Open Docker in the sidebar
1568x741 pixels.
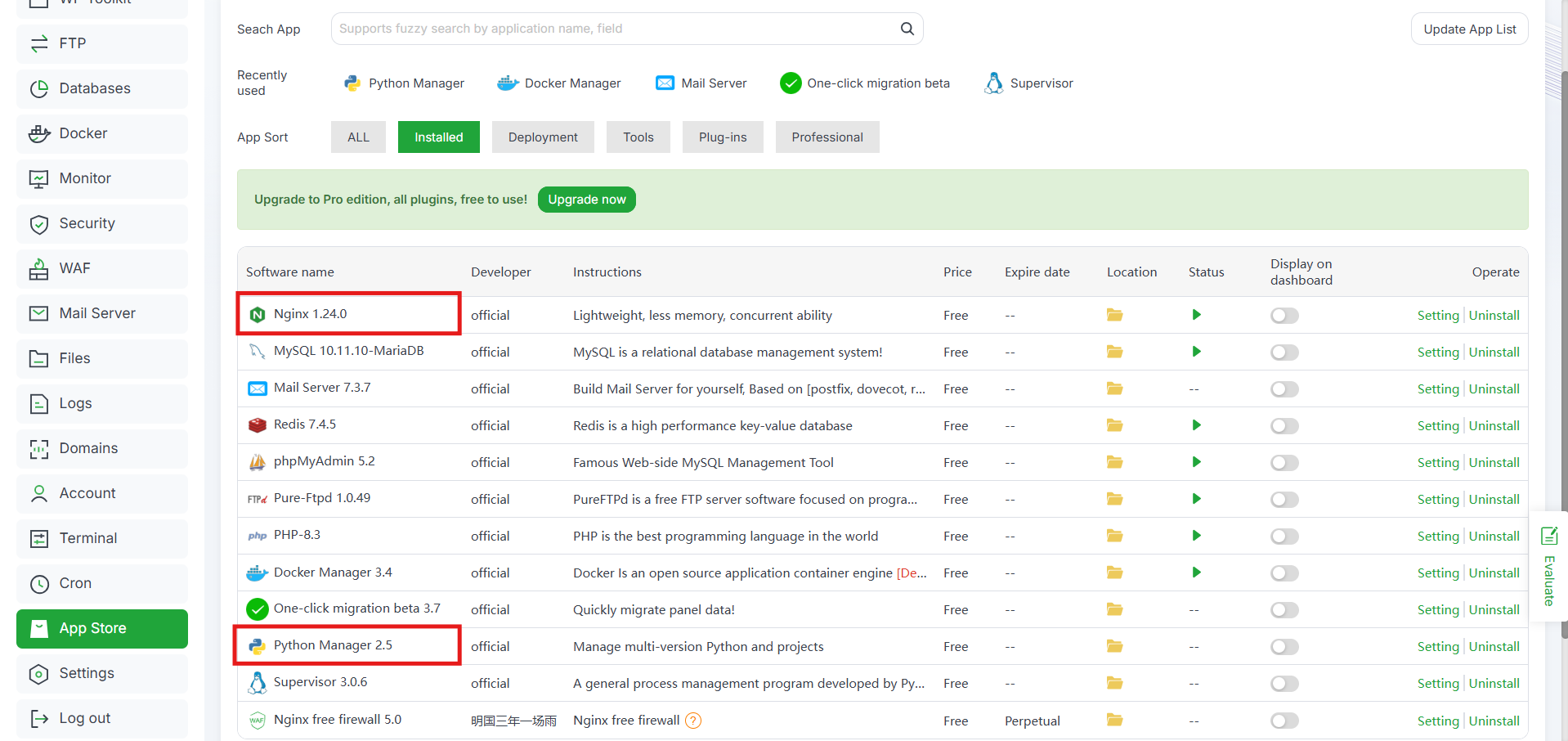102,133
